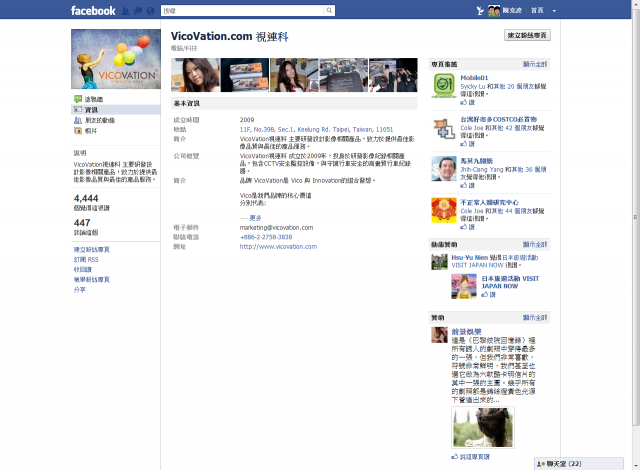
Task: Open fifth photo thumbnail on right
Action: click(x=393, y=75)
